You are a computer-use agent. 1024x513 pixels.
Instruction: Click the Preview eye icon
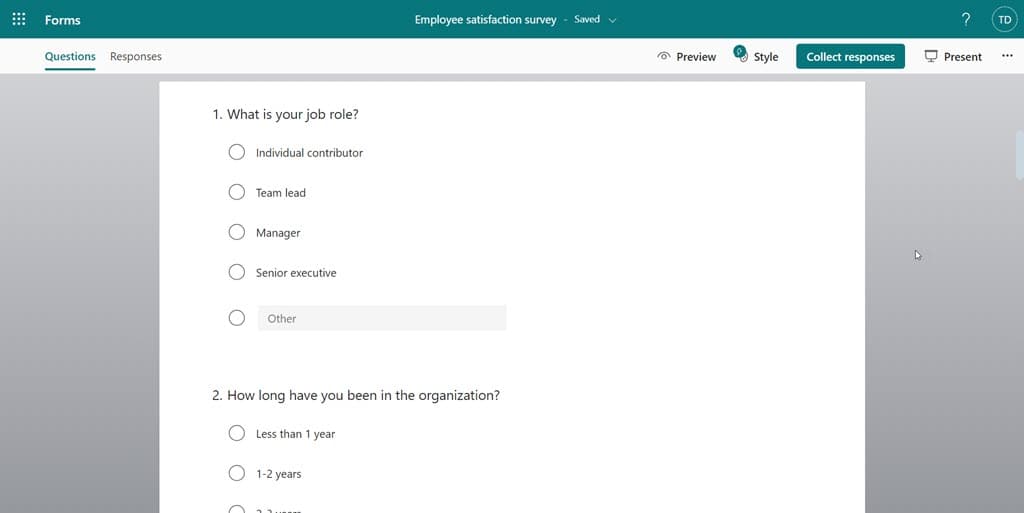point(664,57)
